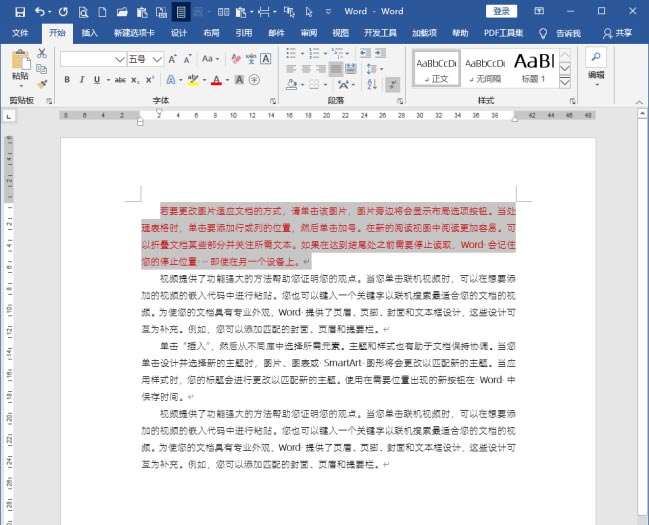Click the Find magnifier in editing group
The width and height of the screenshot is (649, 525).
coord(596,57)
